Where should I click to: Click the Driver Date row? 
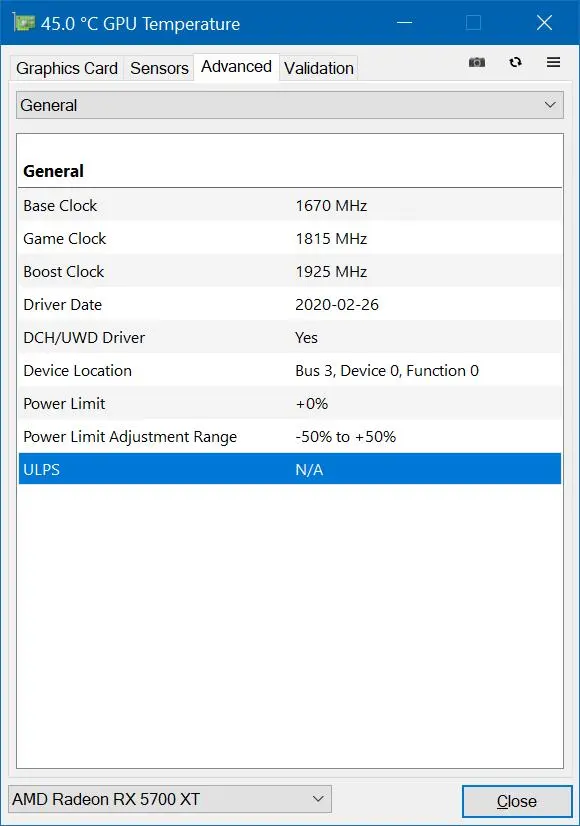[290, 304]
